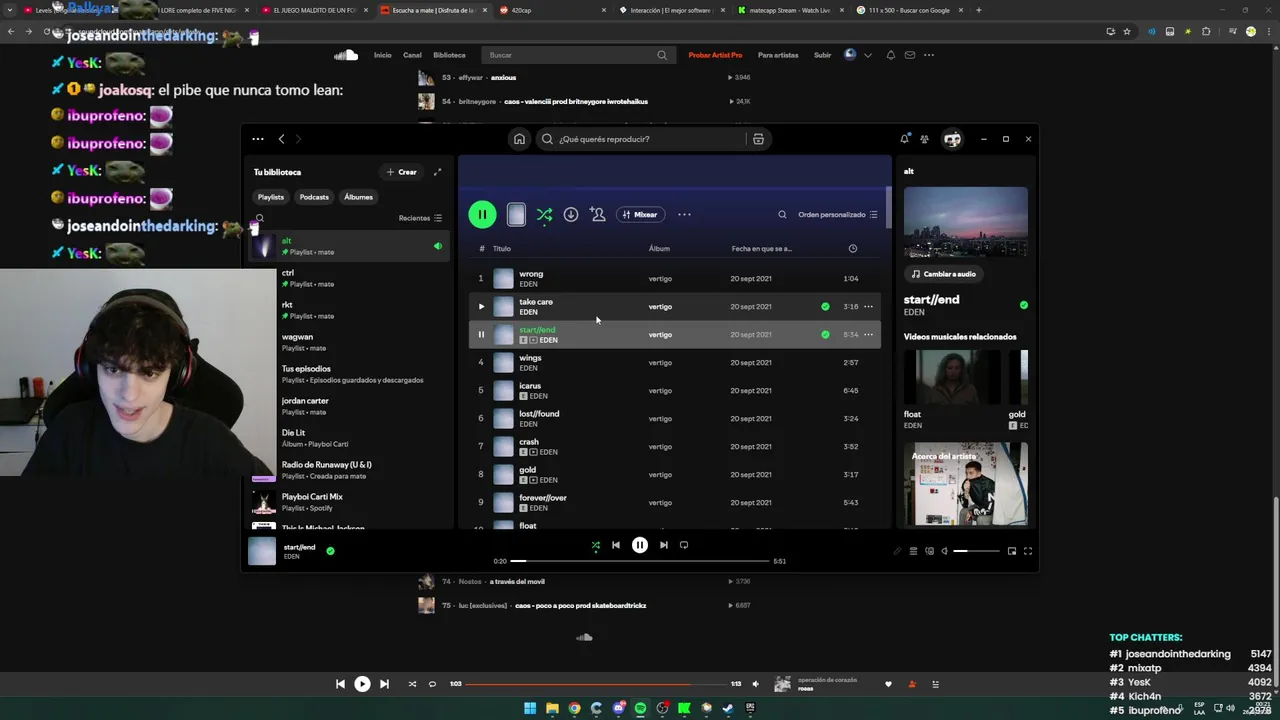Play the SoundCloud track at the bottom

click(x=362, y=684)
